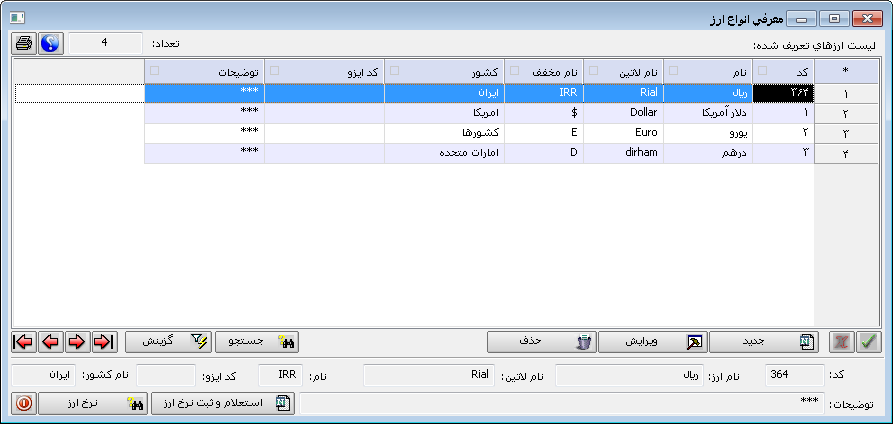
Task: Click the right-pointing red arrow beside last-record button
Action: pyautogui.click(x=77, y=342)
